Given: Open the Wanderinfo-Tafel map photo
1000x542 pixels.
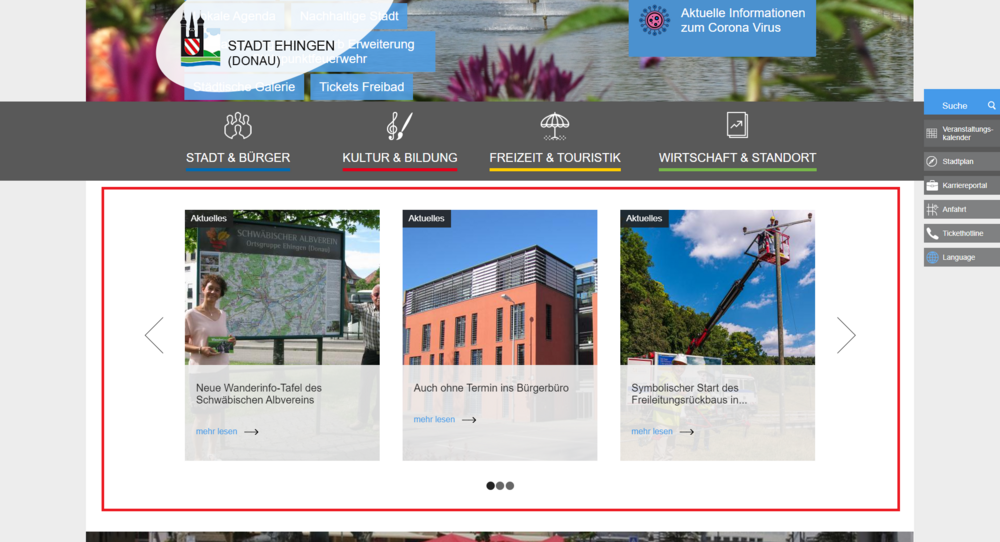Looking at the screenshot, I should click(282, 288).
